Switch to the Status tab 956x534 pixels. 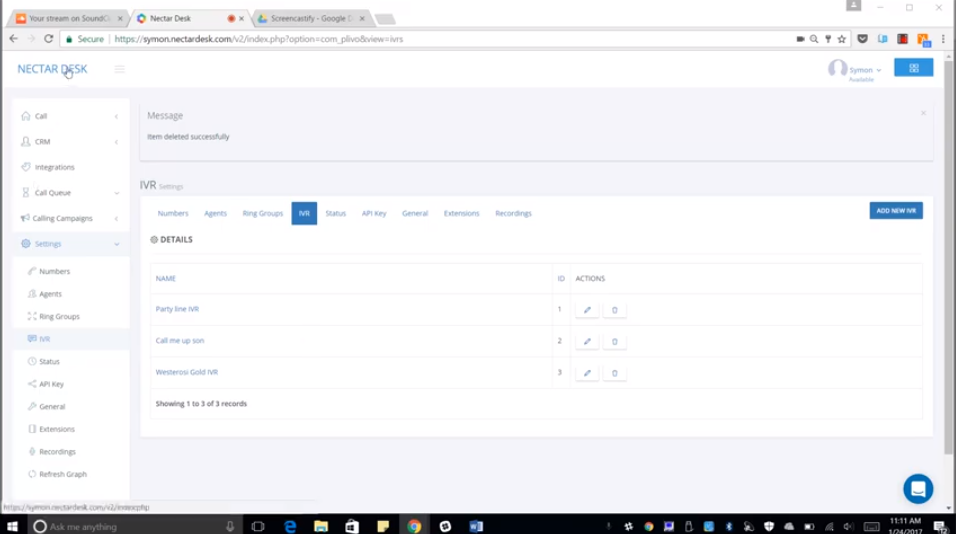pos(335,213)
